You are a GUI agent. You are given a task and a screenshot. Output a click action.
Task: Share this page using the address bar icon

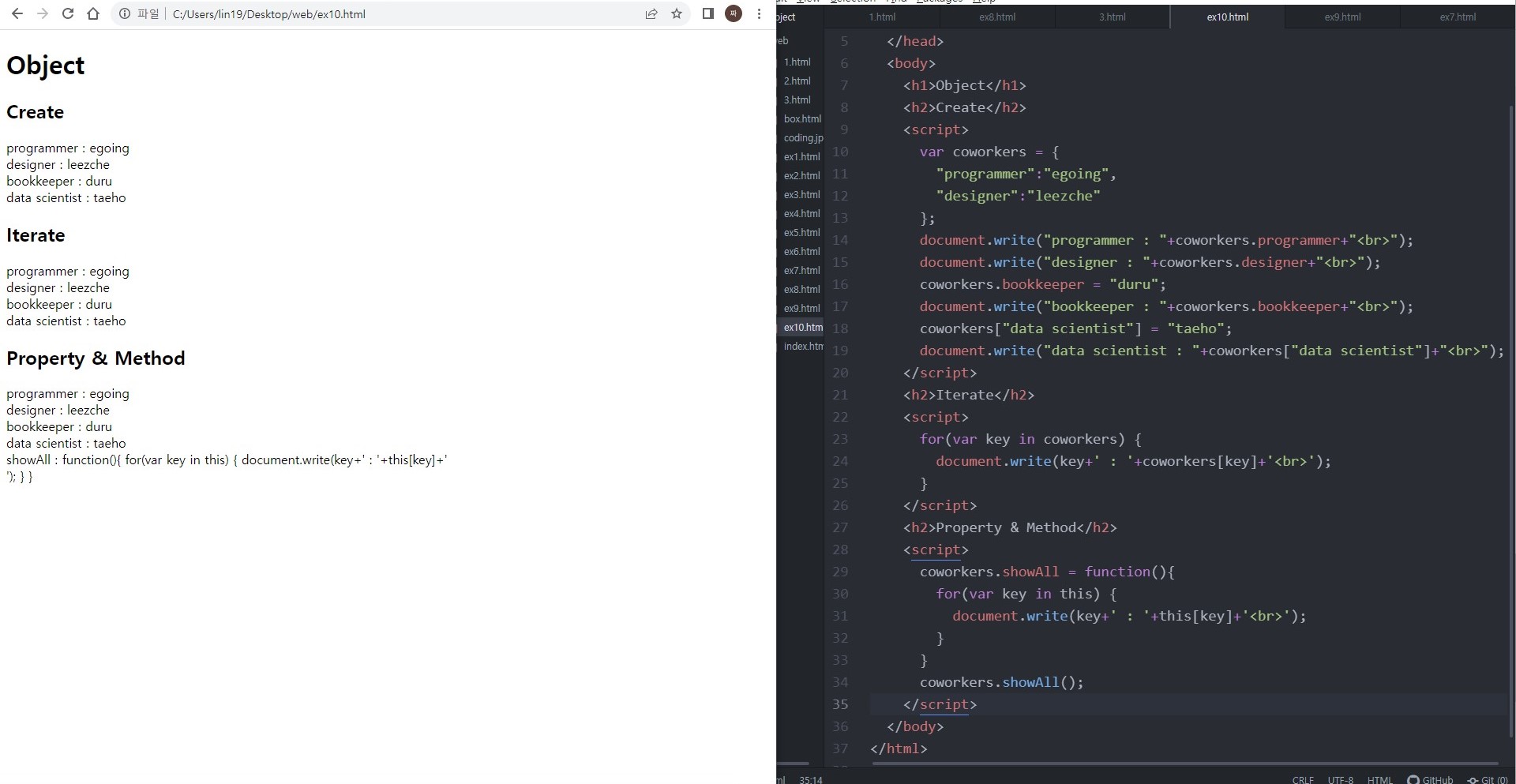[x=651, y=13]
